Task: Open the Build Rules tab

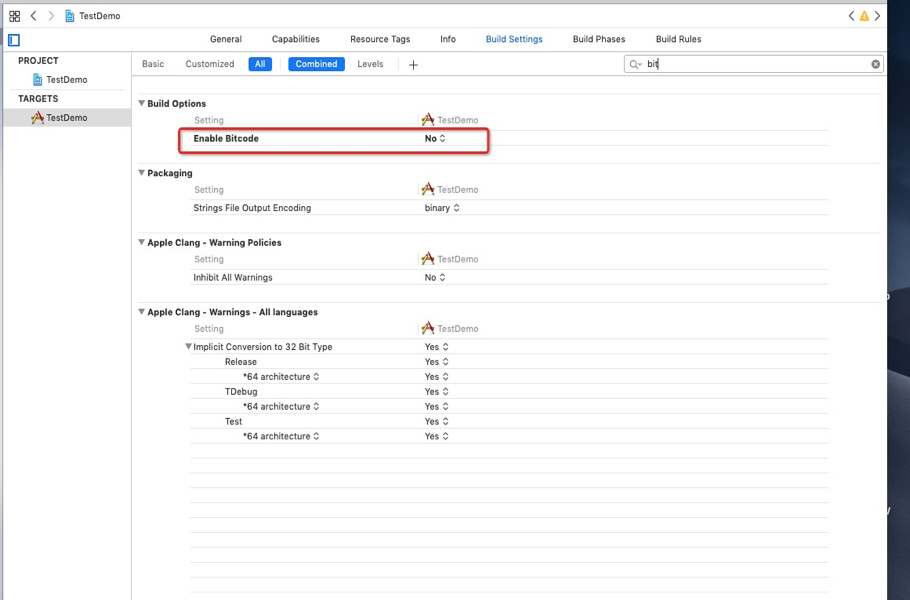Action: point(678,39)
